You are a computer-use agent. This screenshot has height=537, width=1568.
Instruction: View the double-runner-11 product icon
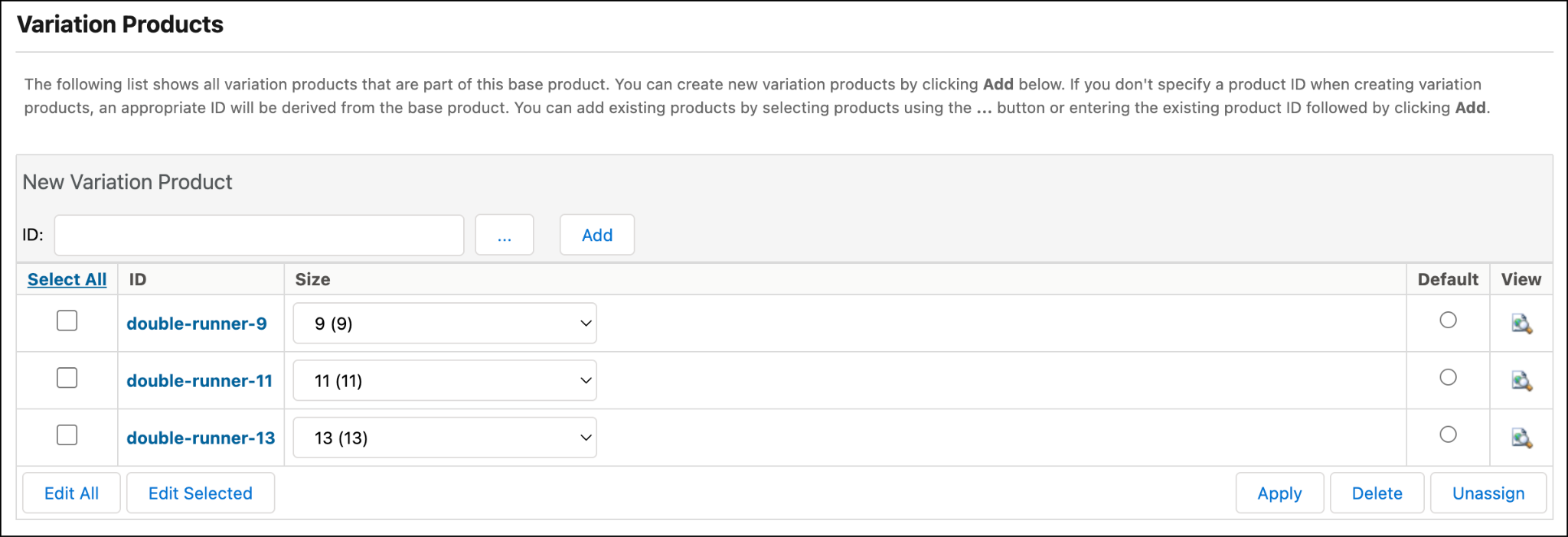tap(1521, 381)
